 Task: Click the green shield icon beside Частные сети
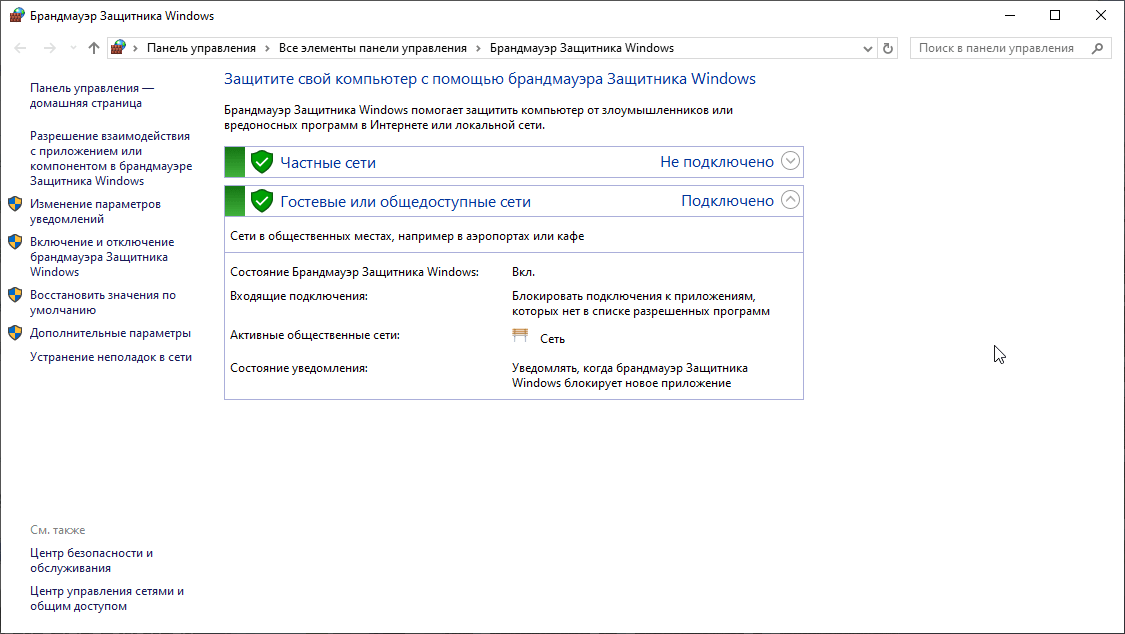[261, 161]
